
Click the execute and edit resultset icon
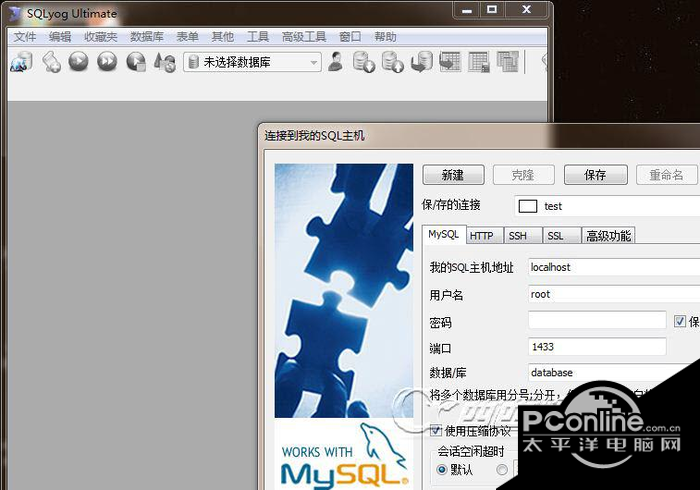136,62
